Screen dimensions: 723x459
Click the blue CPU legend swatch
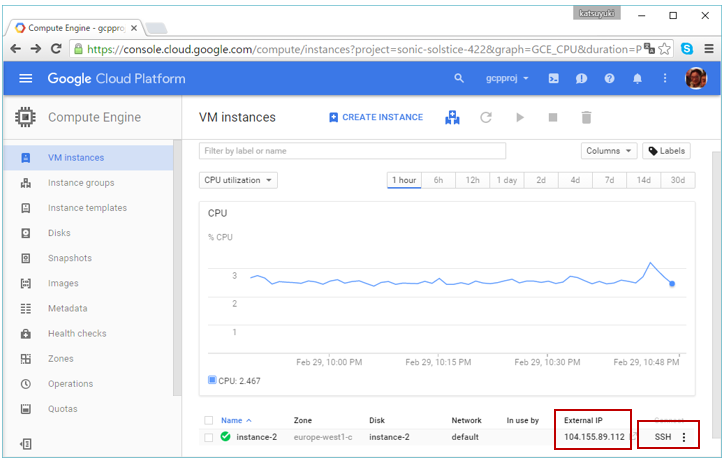[212, 380]
